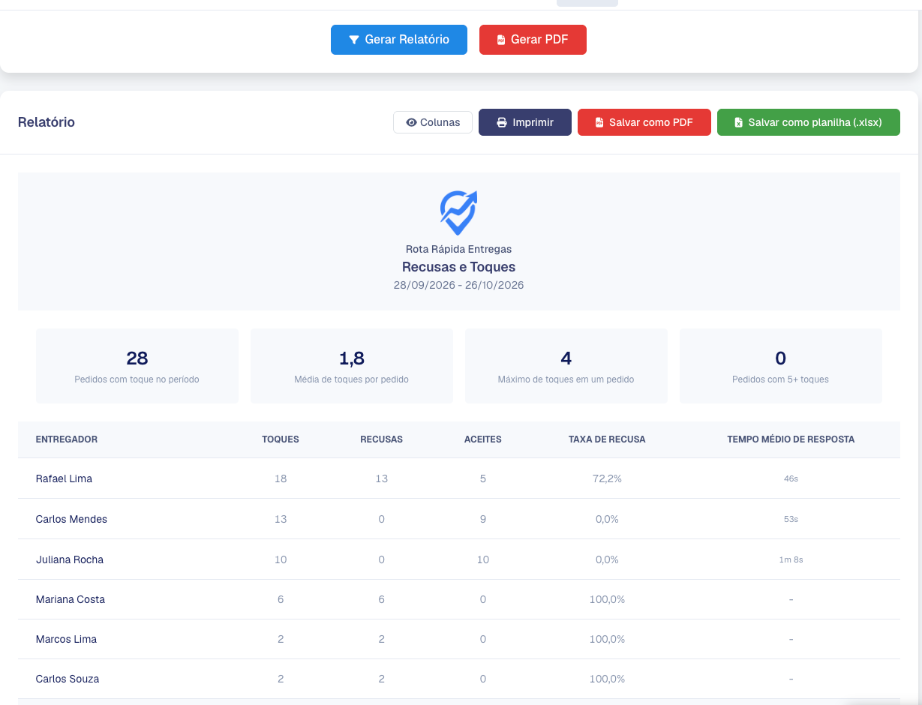Screen dimensions: 922x705
Task: Click the 1,8 Média de toques card
Action: (x=352, y=366)
